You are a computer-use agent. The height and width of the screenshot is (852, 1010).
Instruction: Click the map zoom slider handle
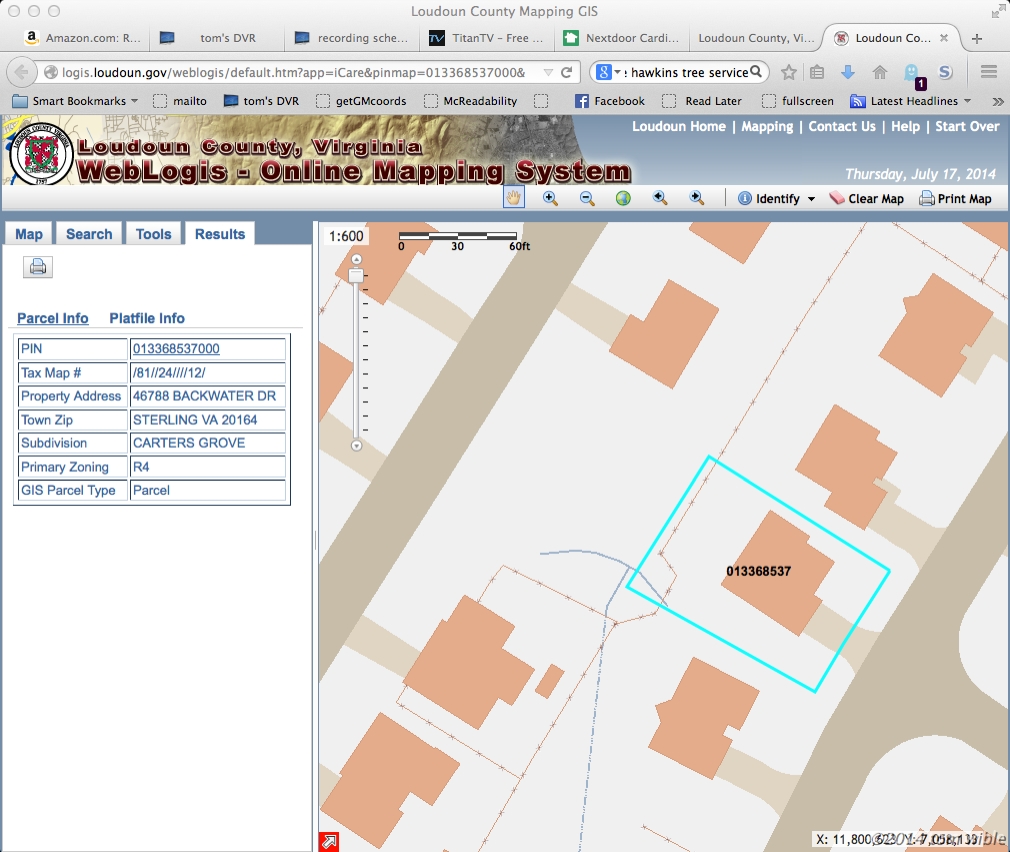tap(355, 274)
